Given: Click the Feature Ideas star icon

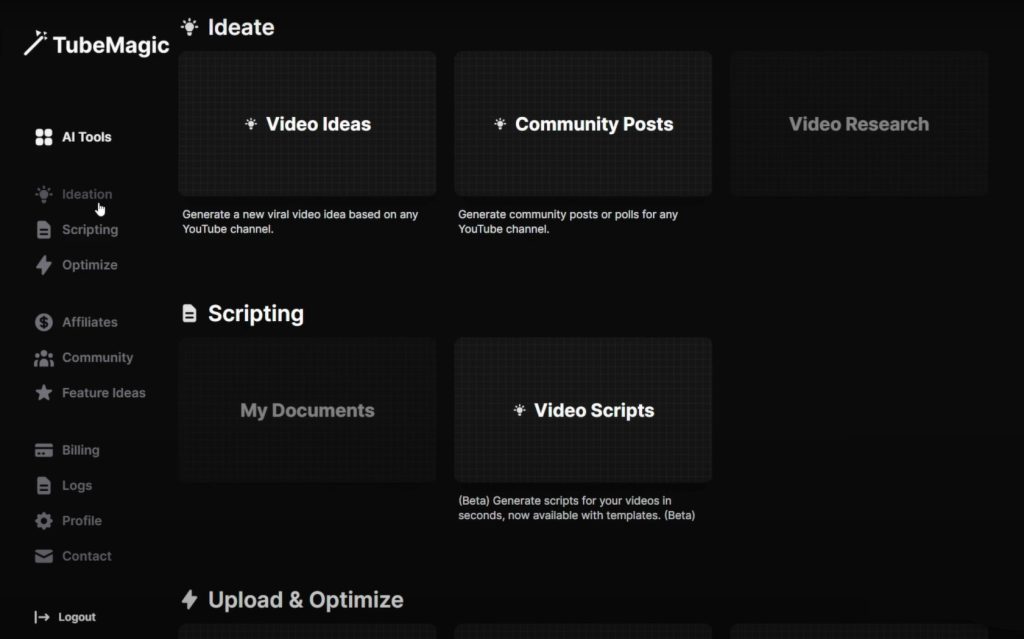Looking at the screenshot, I should [42, 393].
